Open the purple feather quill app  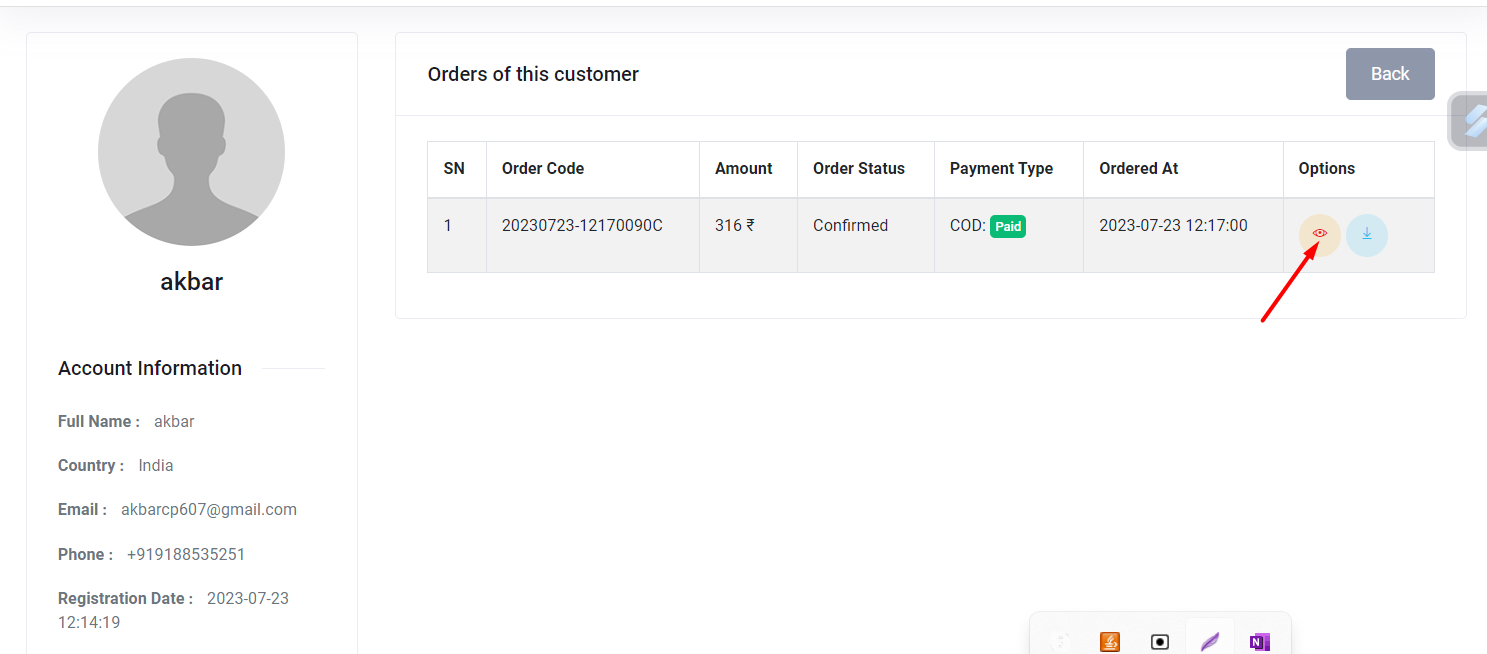[1210, 641]
